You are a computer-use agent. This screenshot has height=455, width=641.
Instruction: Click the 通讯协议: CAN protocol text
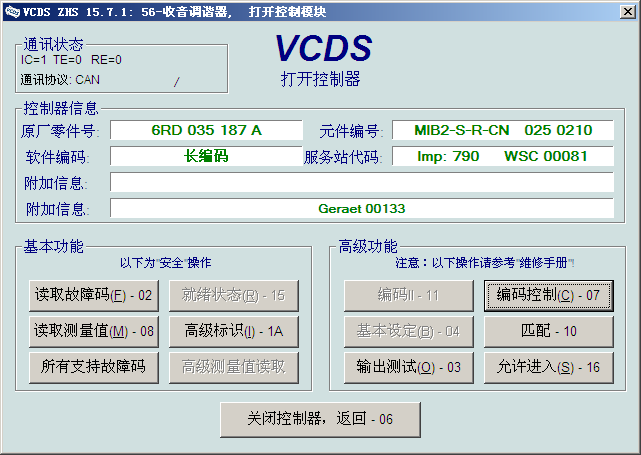point(60,80)
